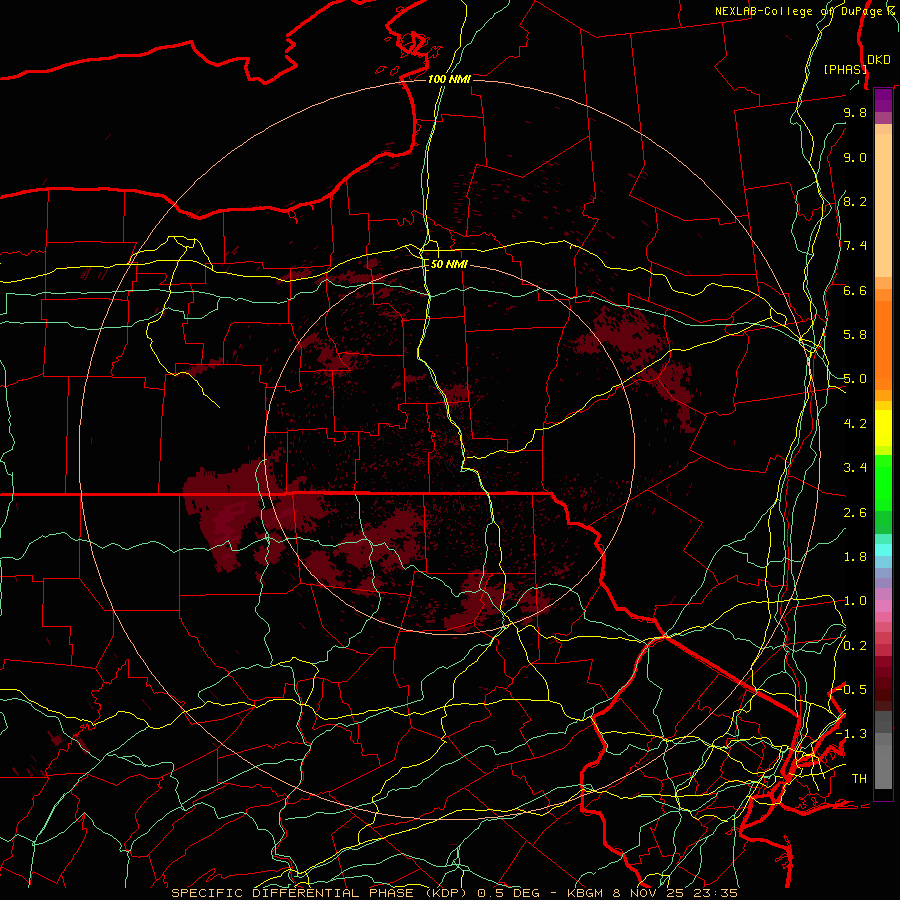Click the 8.2 value on the scale

[855, 201]
